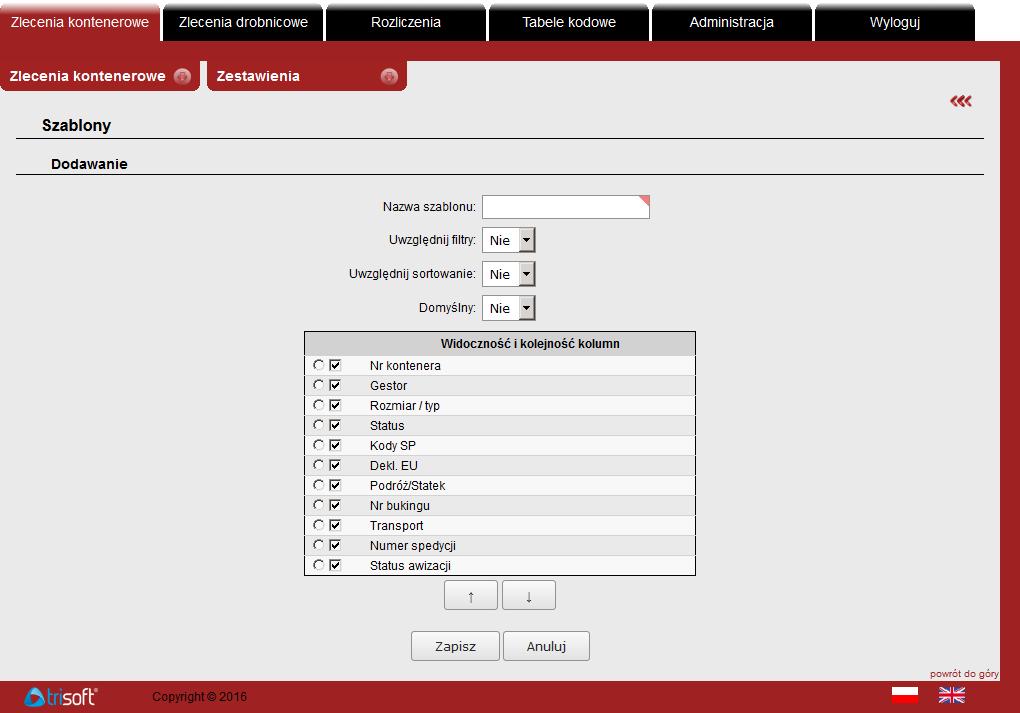The height and width of the screenshot is (713, 1020).
Task: Move selected column up with arrow button
Action: (471, 595)
